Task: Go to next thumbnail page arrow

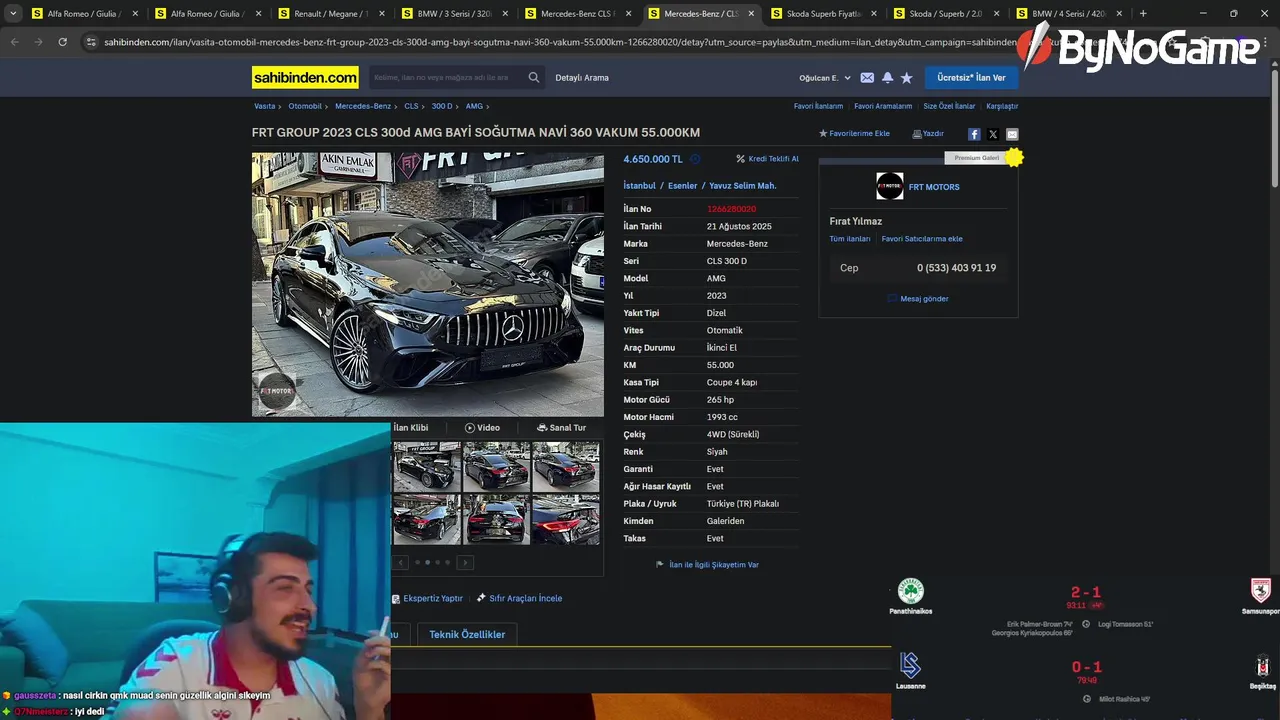Action: (x=465, y=563)
